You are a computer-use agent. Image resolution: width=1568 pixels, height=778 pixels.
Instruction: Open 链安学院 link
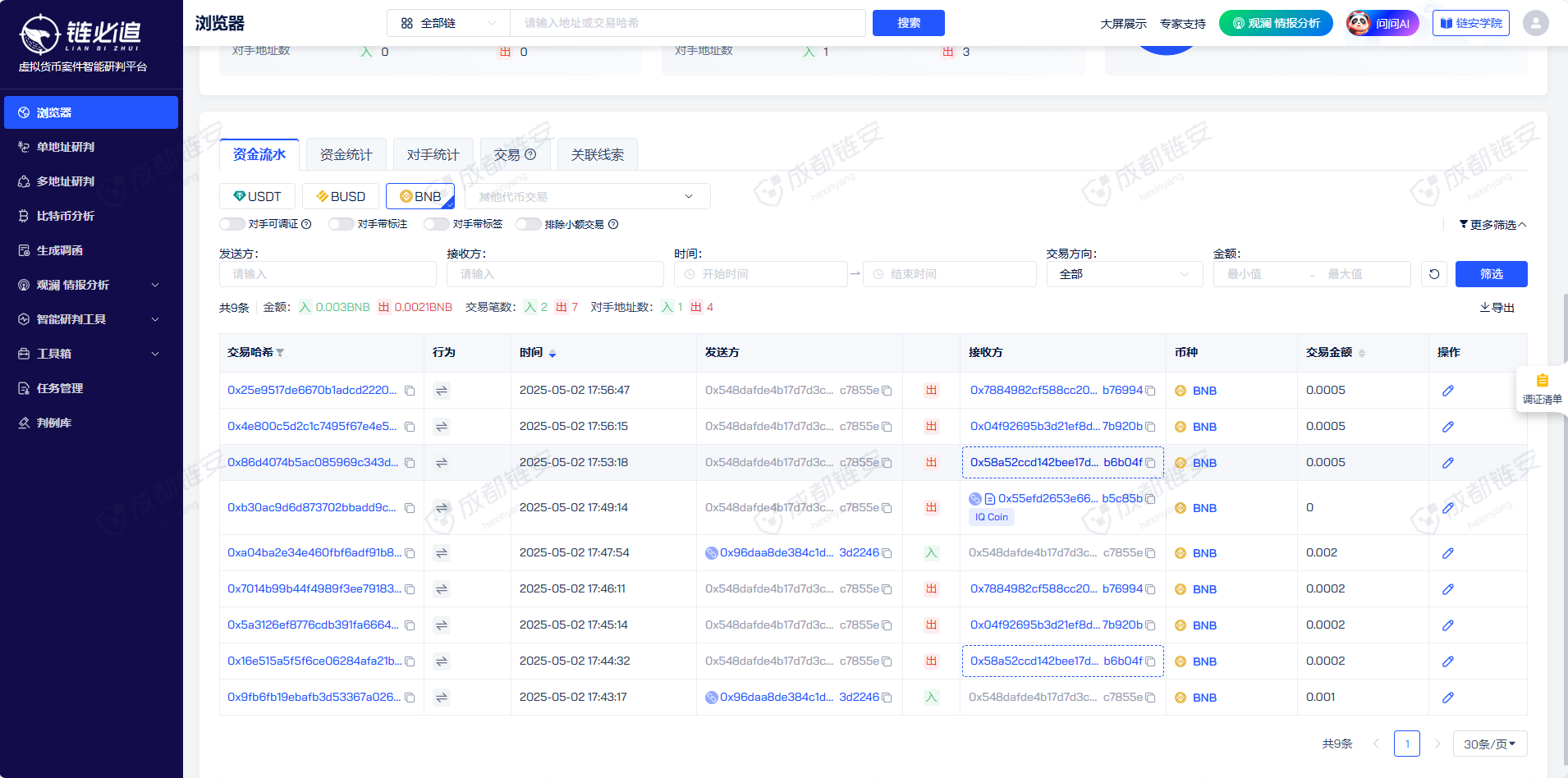(x=1470, y=23)
